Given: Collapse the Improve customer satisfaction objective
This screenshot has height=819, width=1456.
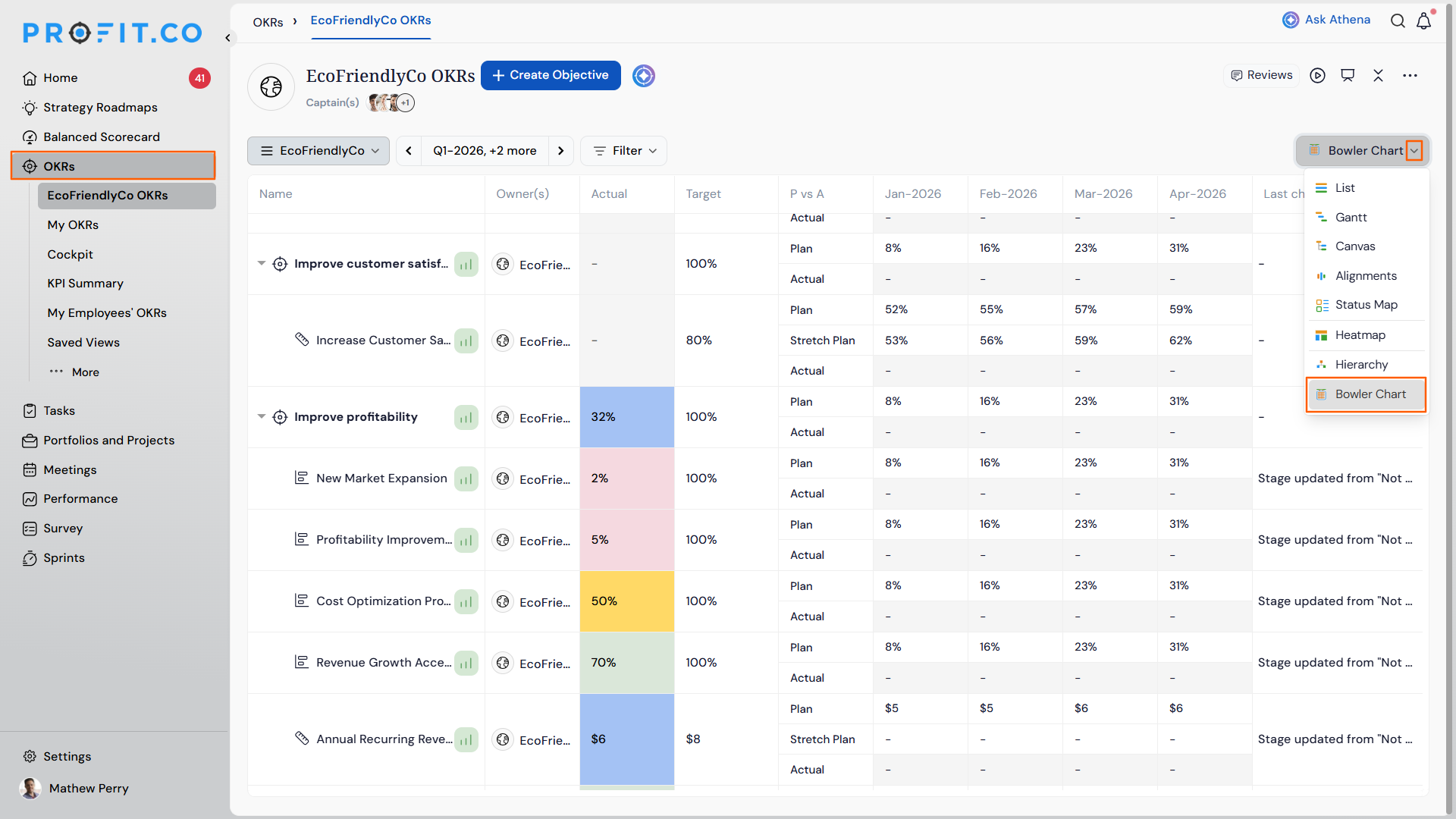Looking at the screenshot, I should point(262,264).
